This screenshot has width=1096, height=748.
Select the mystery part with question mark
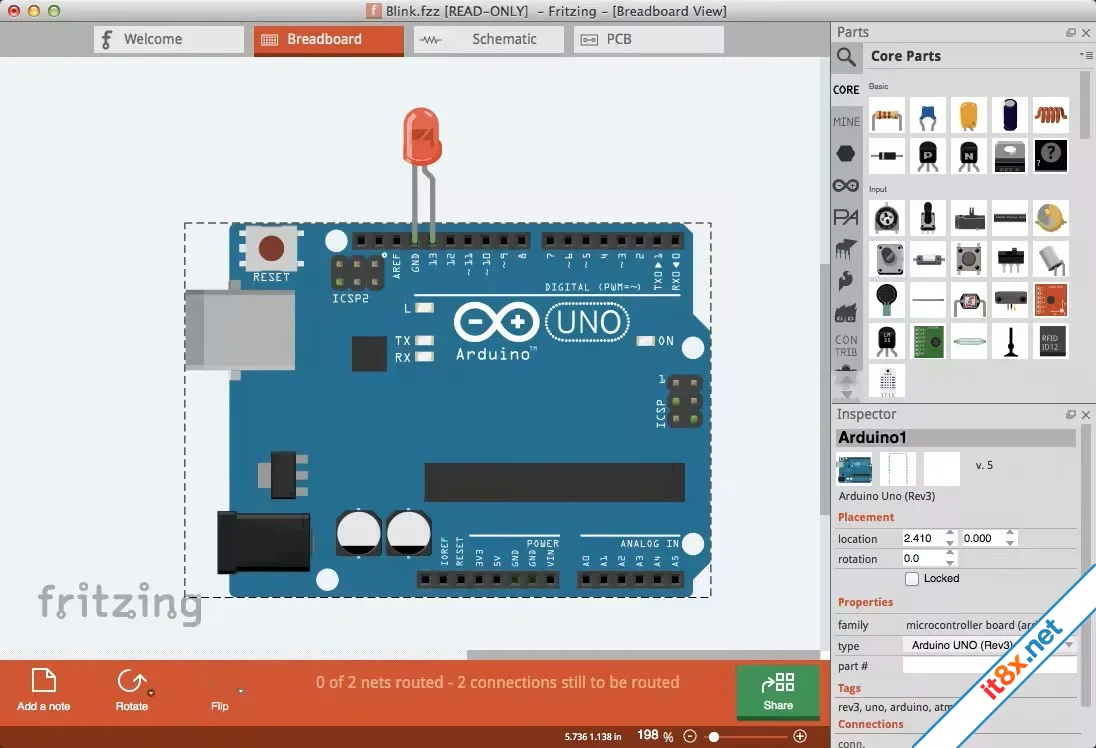1051,156
